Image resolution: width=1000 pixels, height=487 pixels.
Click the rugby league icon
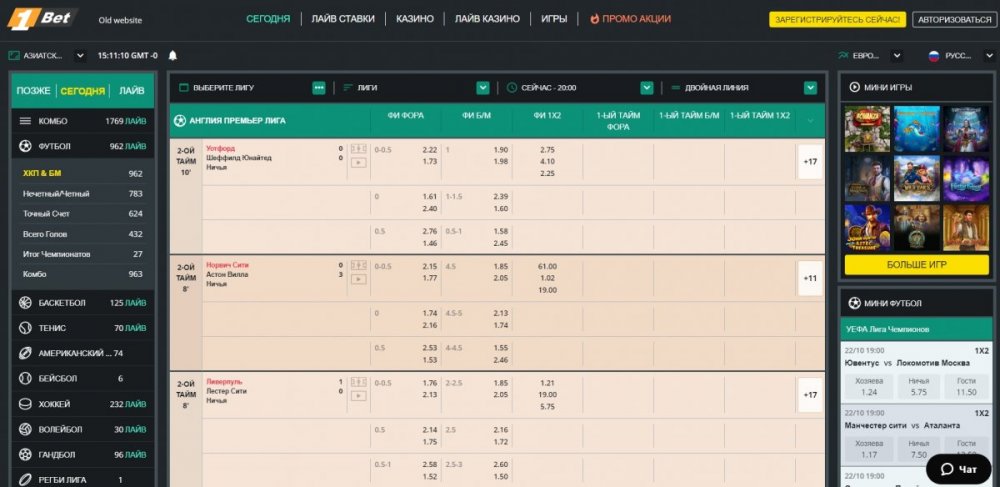[x=26, y=479]
